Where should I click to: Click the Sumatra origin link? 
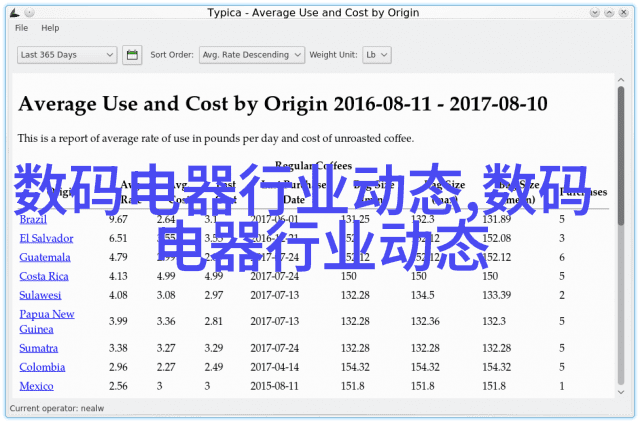(x=39, y=348)
